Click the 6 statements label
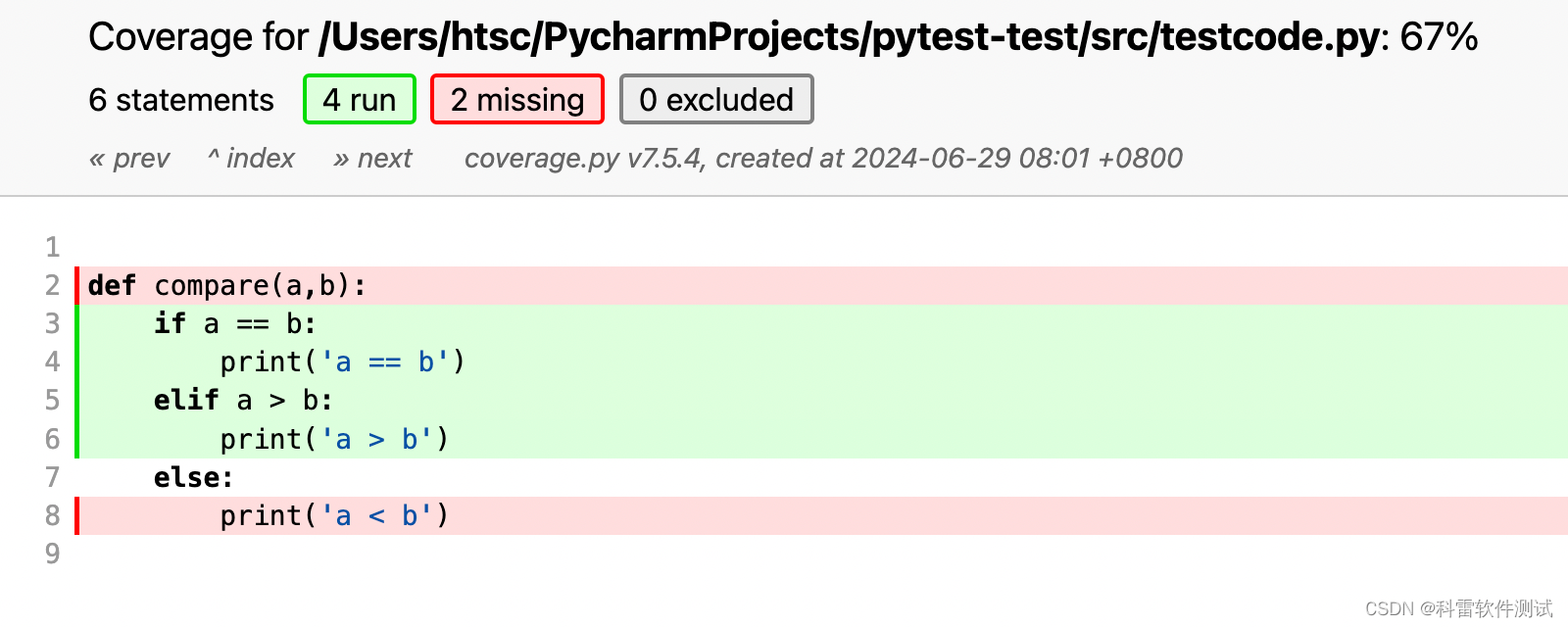Viewport: 1568px width, 627px height. tap(180, 99)
